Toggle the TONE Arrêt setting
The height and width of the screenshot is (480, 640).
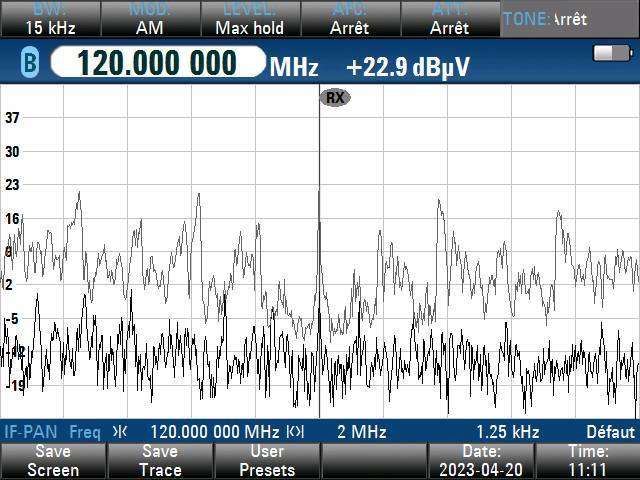[x=569, y=19]
